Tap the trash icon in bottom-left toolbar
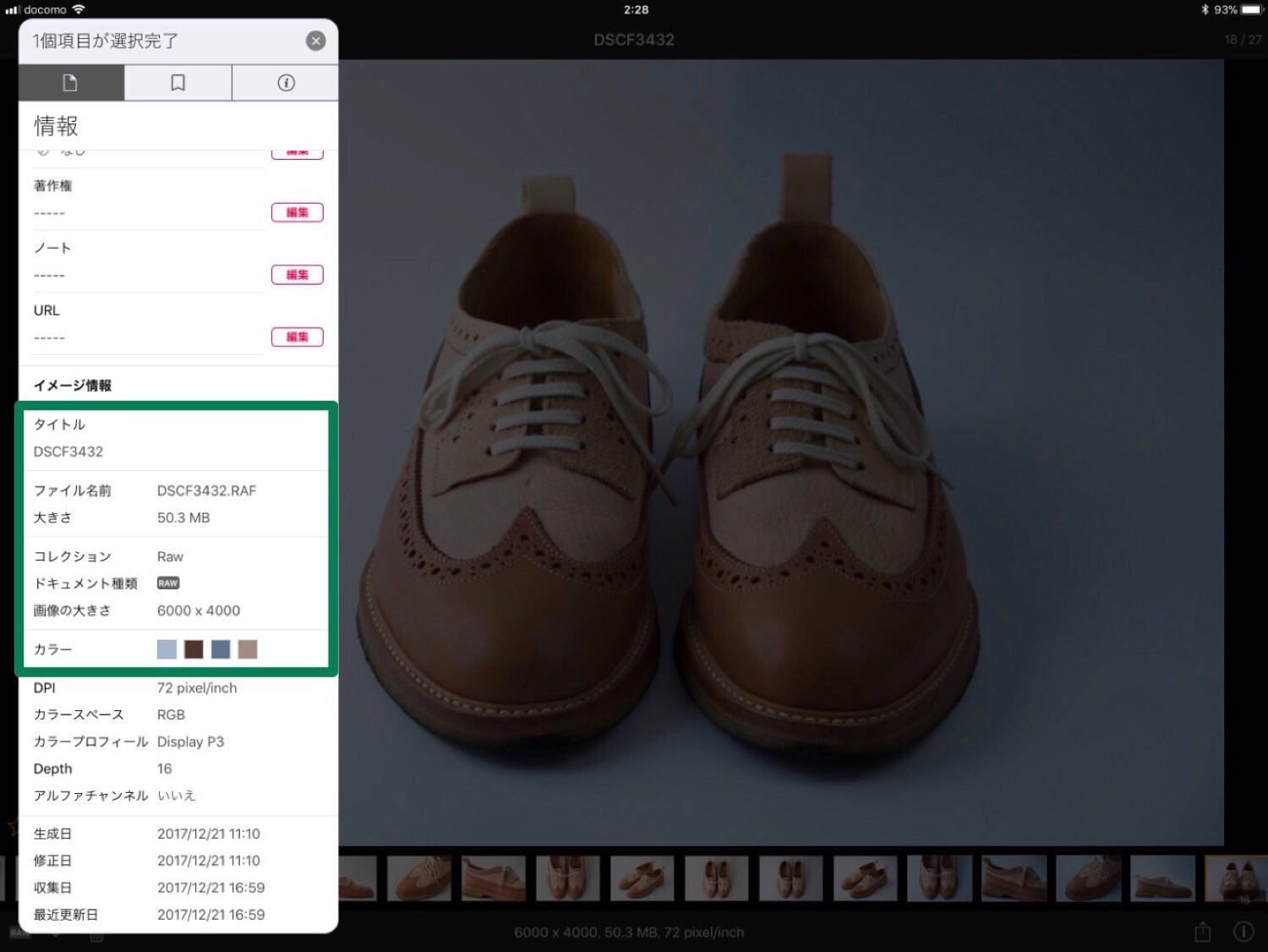 (96, 937)
